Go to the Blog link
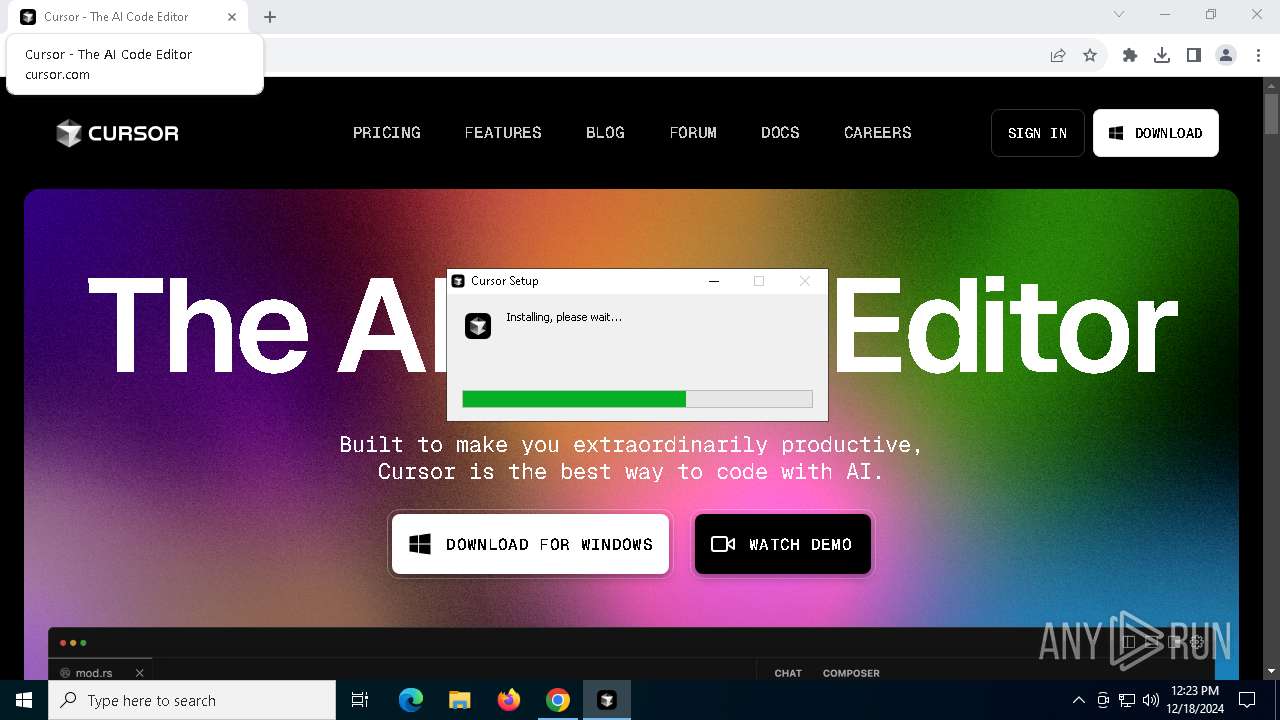Image resolution: width=1280 pixels, height=720 pixels. pyautogui.click(x=605, y=133)
